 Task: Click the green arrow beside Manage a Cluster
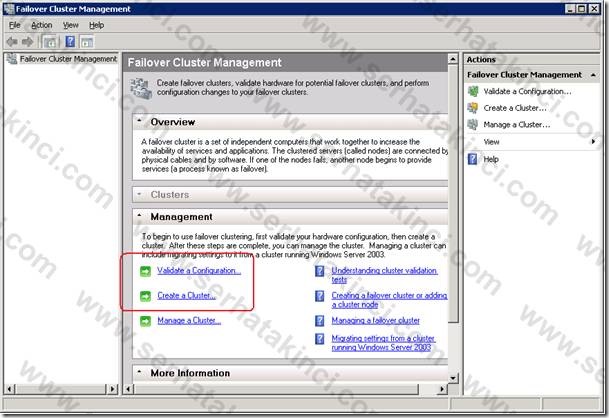pyautogui.click(x=145, y=321)
